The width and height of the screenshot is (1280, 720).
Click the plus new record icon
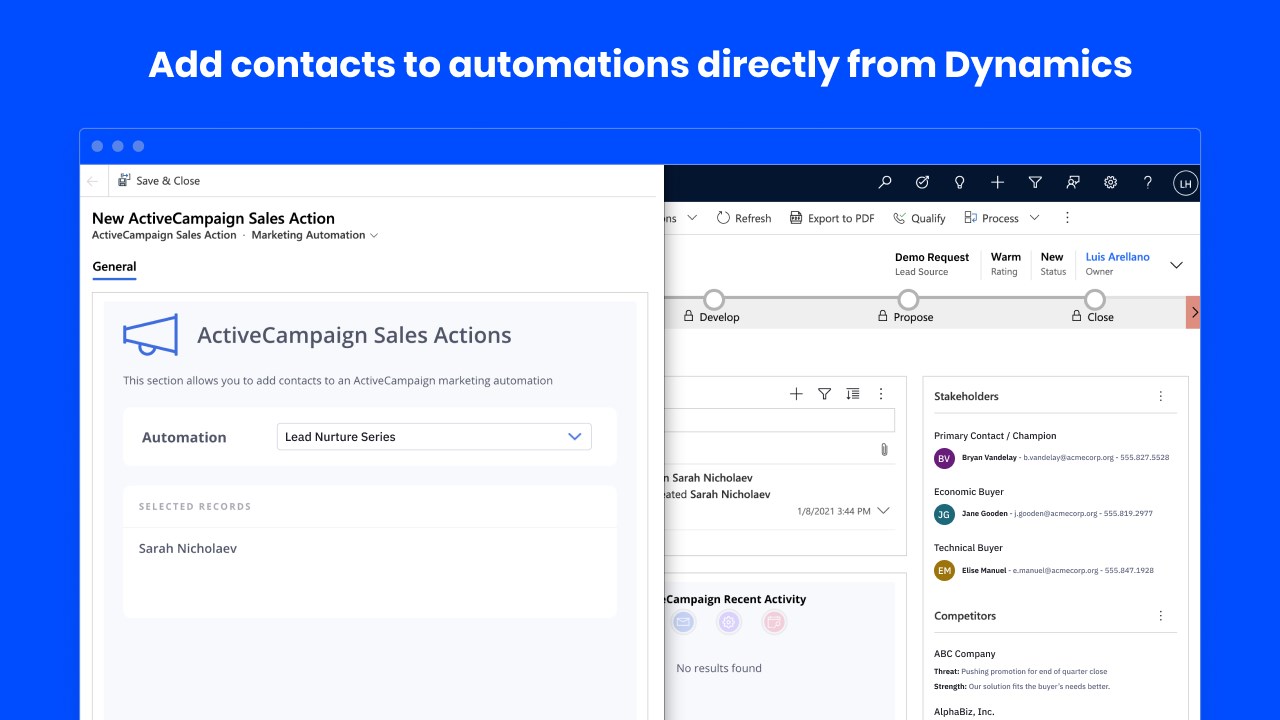997,183
